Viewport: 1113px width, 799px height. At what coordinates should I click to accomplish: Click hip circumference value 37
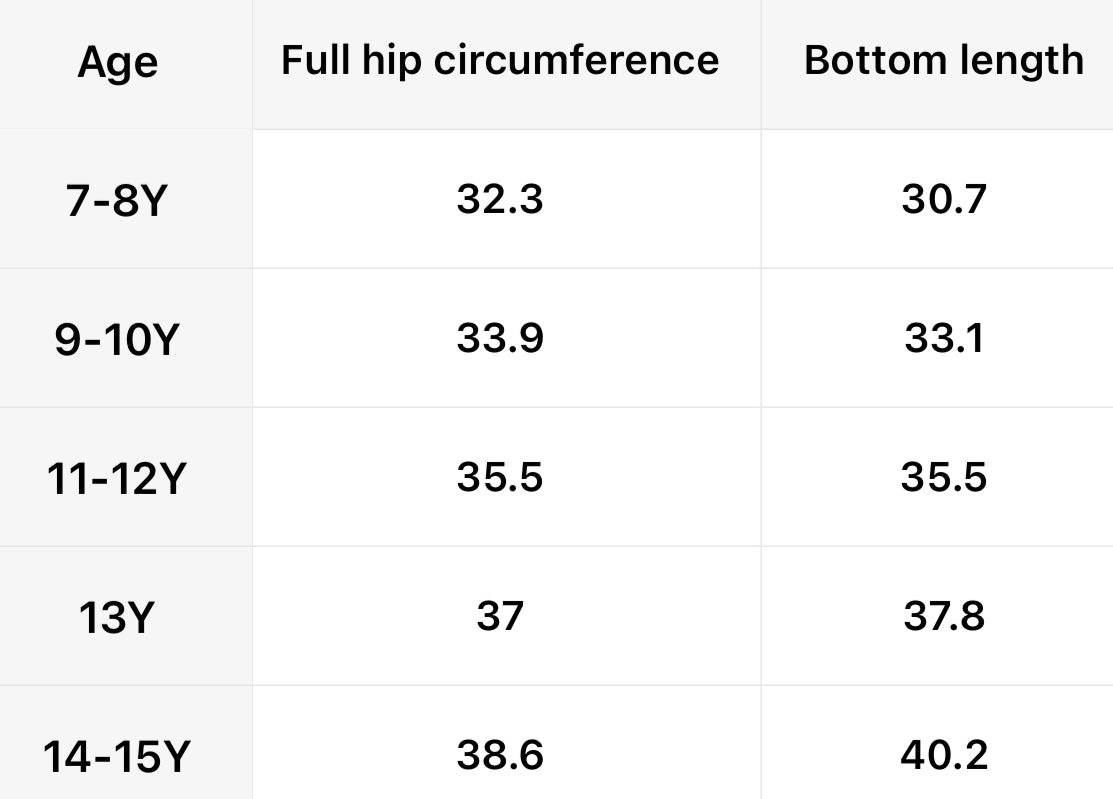(x=500, y=616)
